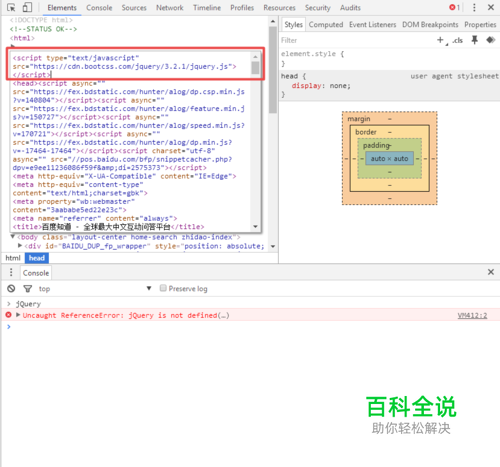Switch to the Console tab
Image resolution: width=500 pixels, height=467 pixels.
pyautogui.click(x=99, y=8)
